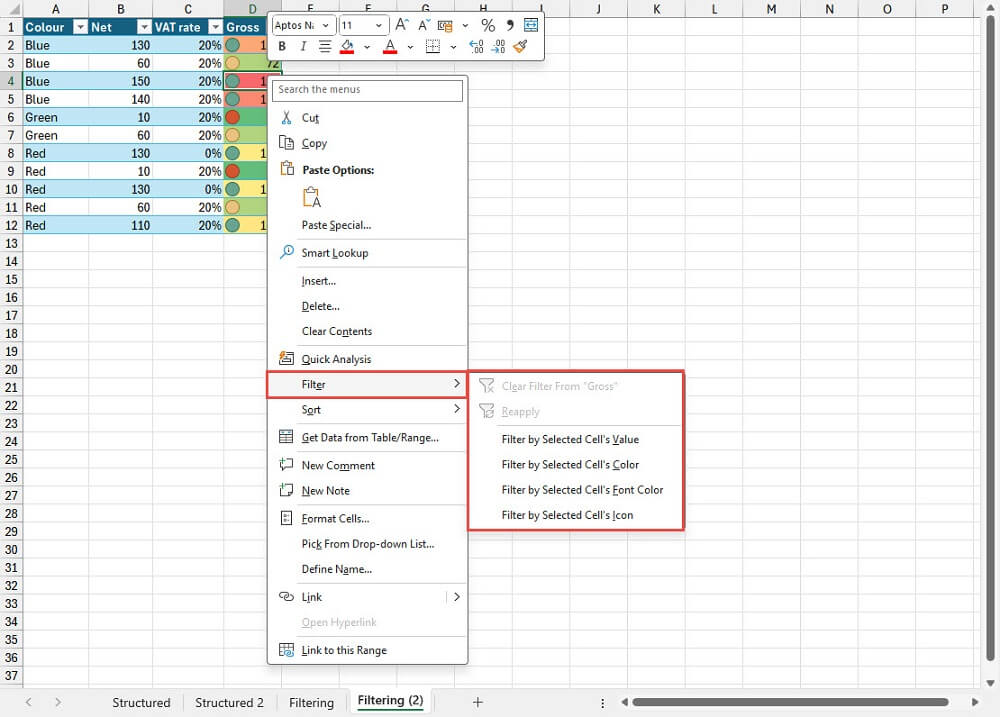Click the Decrease Decimal icon
Viewport: 1000px width, 717px height.
tap(500, 45)
